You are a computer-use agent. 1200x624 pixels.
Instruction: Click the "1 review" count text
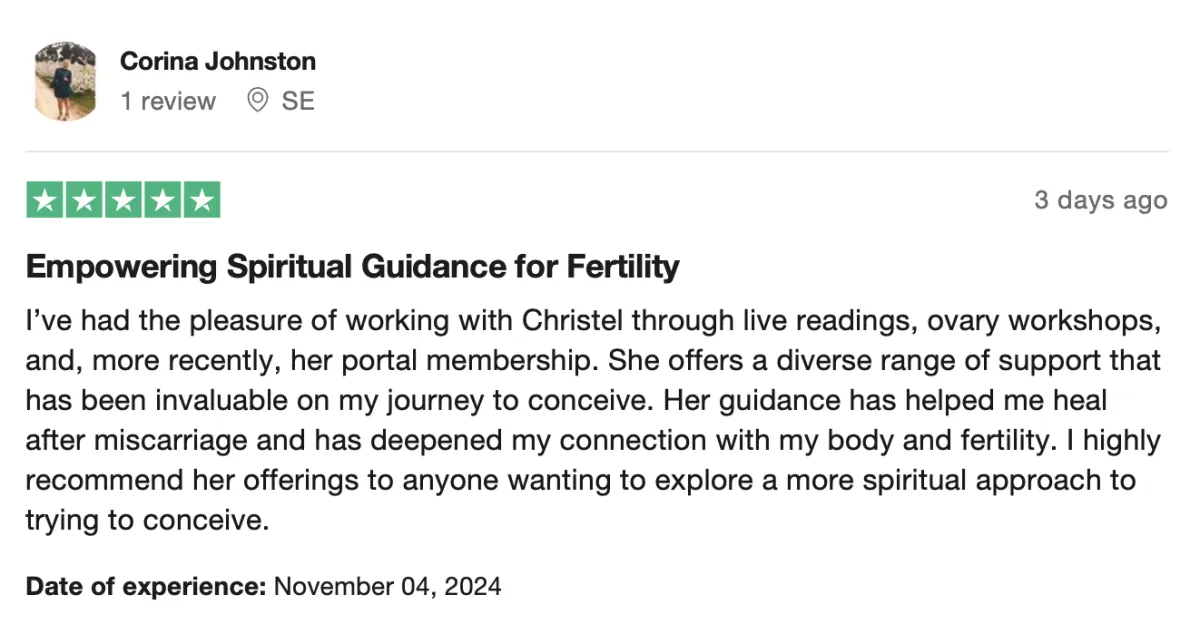tap(168, 101)
